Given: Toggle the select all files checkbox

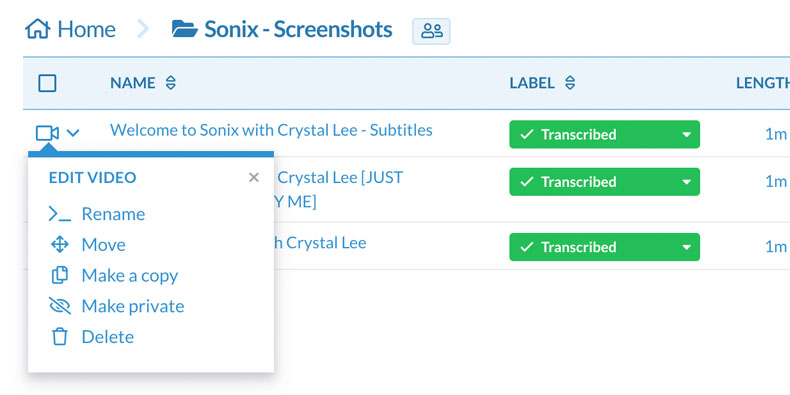Looking at the screenshot, I should coord(47,83).
